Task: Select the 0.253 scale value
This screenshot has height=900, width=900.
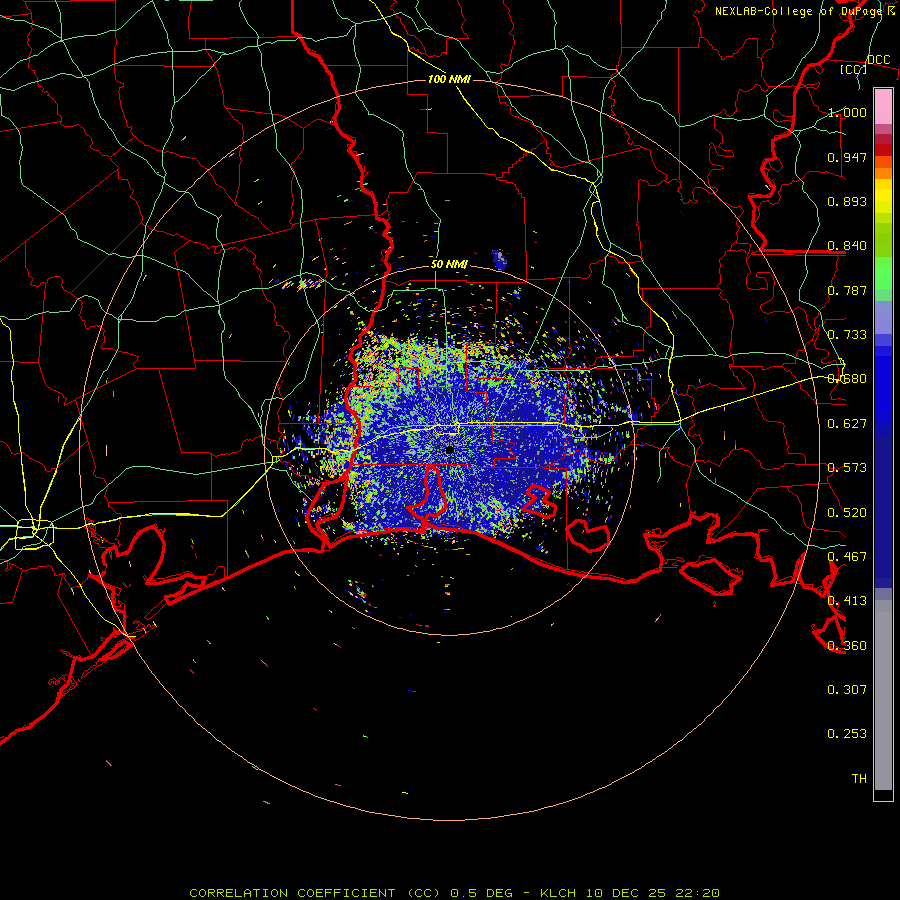Action: 847,734
